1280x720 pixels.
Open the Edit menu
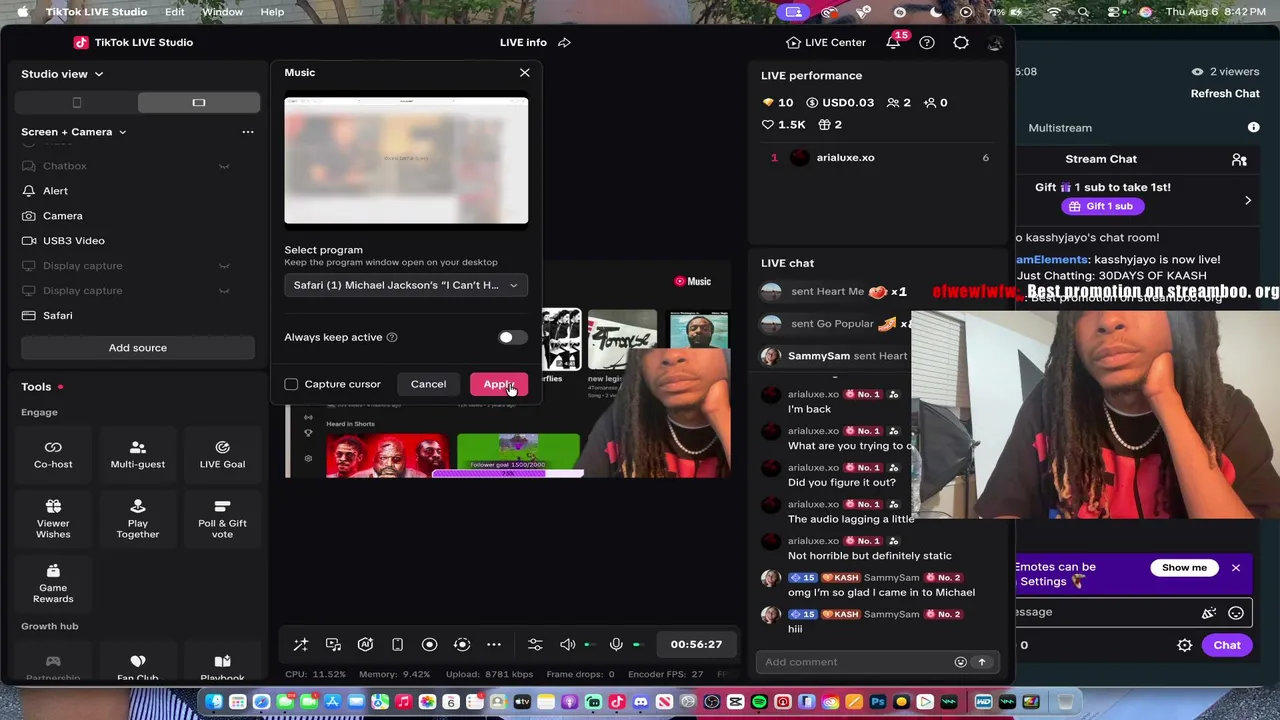pos(174,12)
